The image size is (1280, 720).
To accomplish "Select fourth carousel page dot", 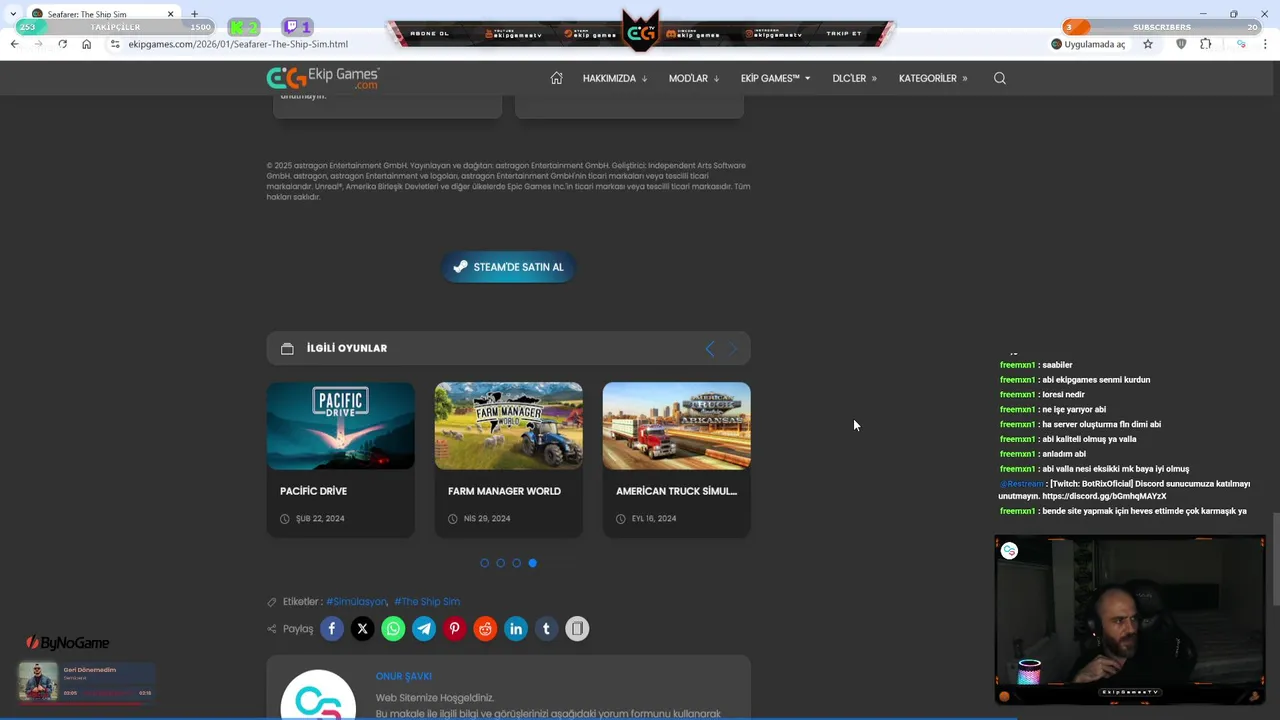I will pyautogui.click(x=533, y=563).
